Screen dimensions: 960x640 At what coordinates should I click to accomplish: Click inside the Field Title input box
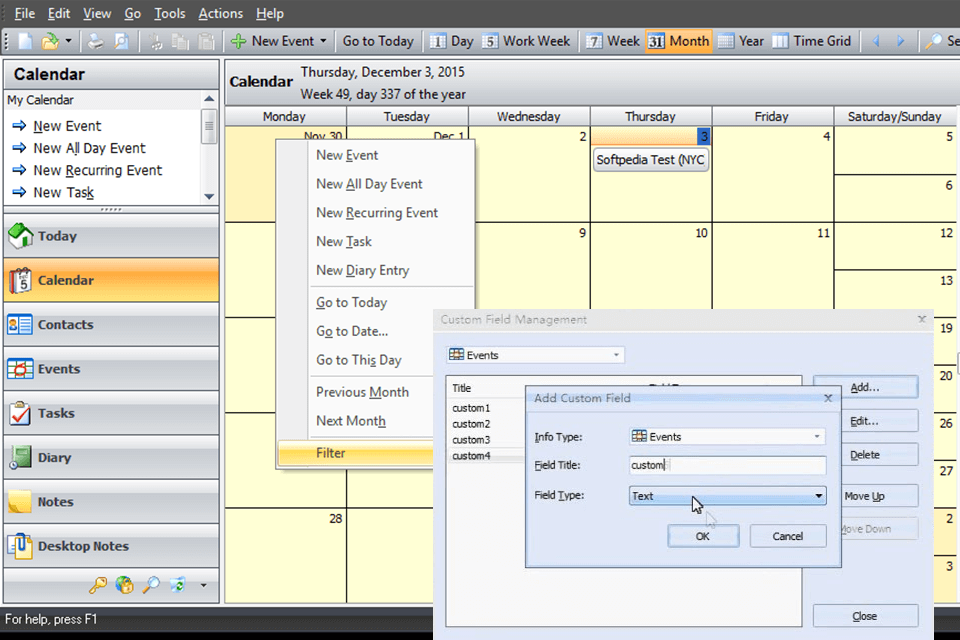pos(727,465)
